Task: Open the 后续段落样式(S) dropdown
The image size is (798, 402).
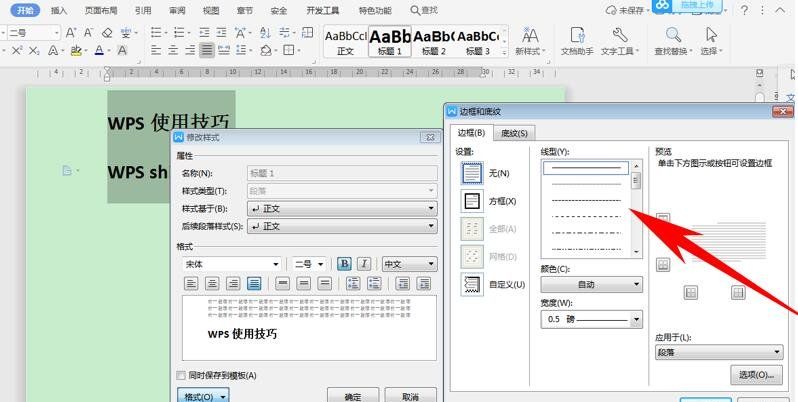Action: coord(342,226)
